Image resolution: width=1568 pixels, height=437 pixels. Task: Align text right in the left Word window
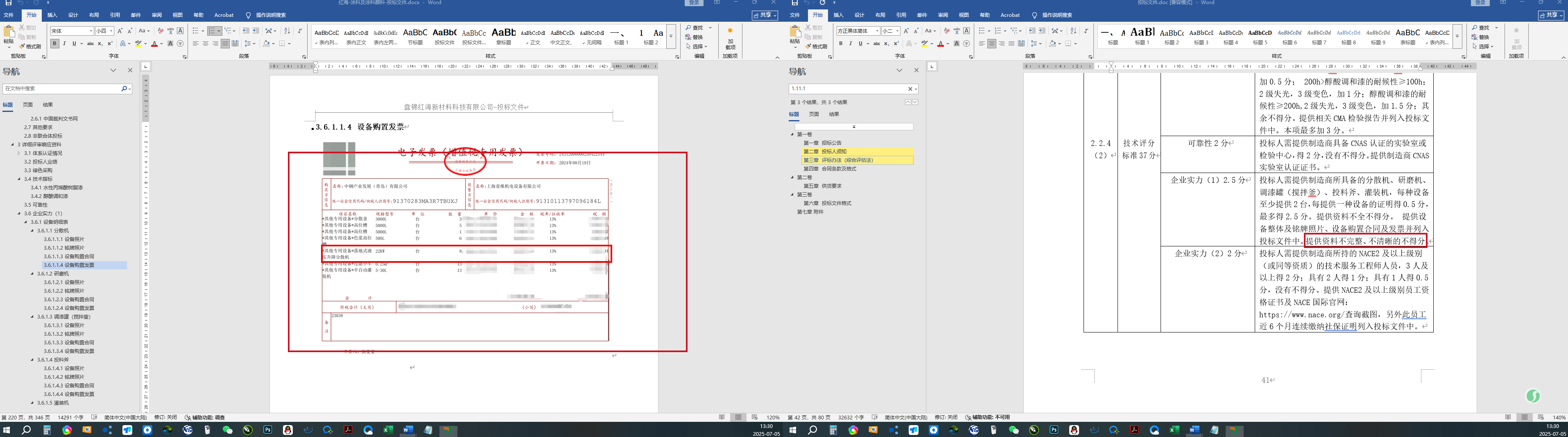(215, 43)
